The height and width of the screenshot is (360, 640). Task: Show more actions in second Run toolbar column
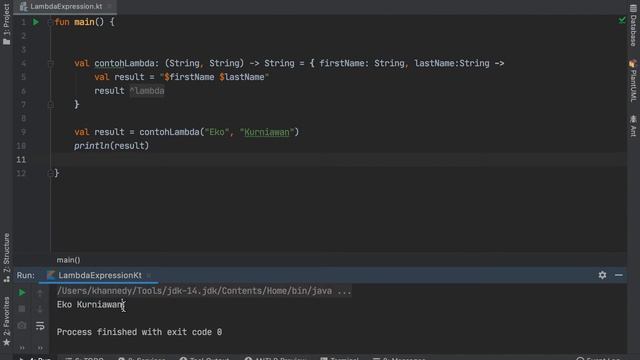pos(40,348)
